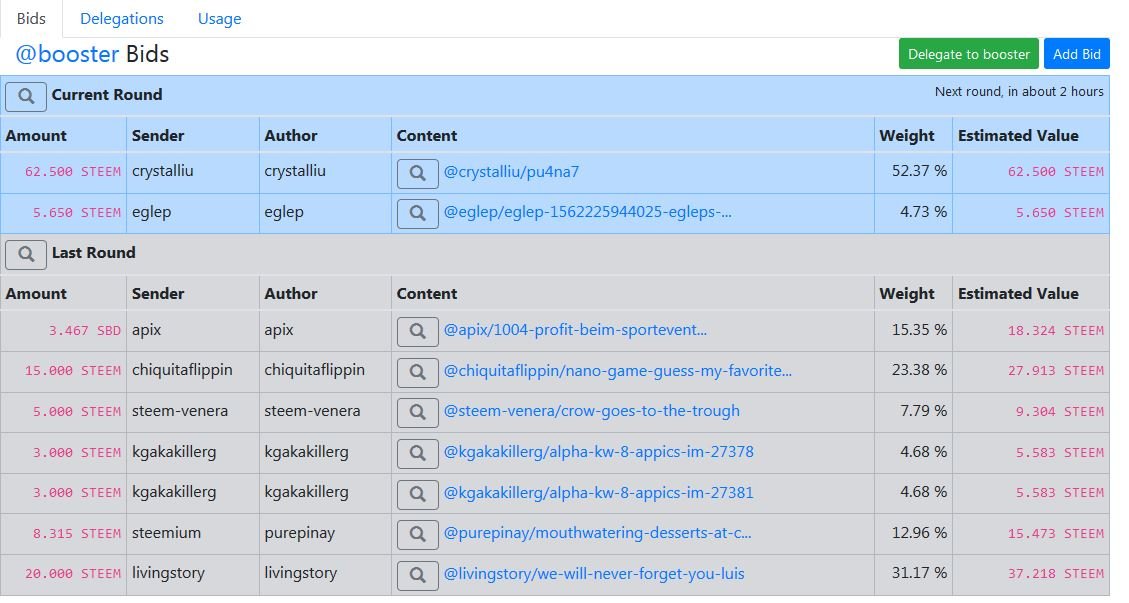Open @kgakakillerg/alpha-kw-8-appics-im-27381 link
The height and width of the screenshot is (603, 1129).
point(599,493)
